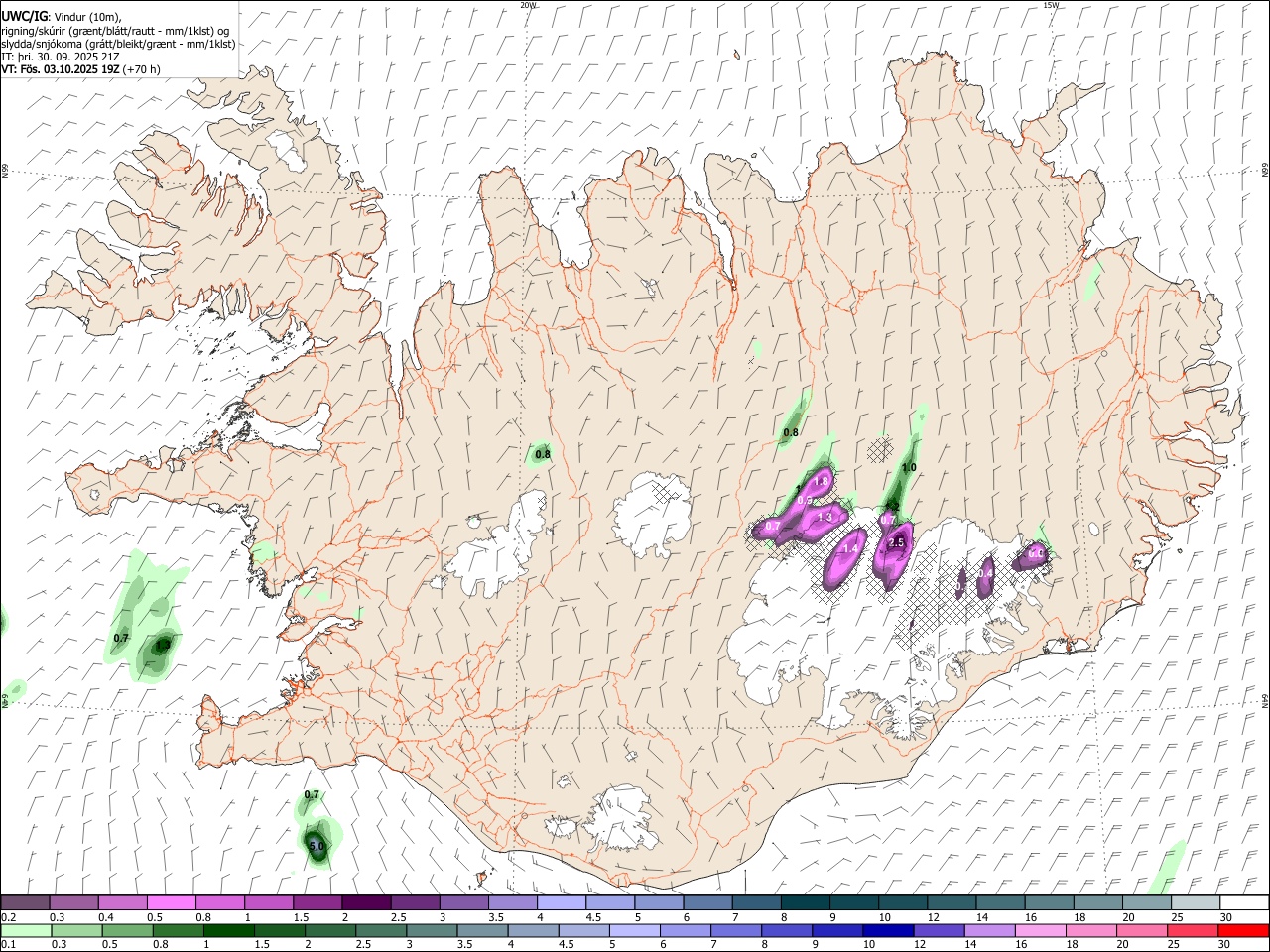Click the 1.8 snow value label
Viewport: 1270px width, 952px height.
pos(821,482)
